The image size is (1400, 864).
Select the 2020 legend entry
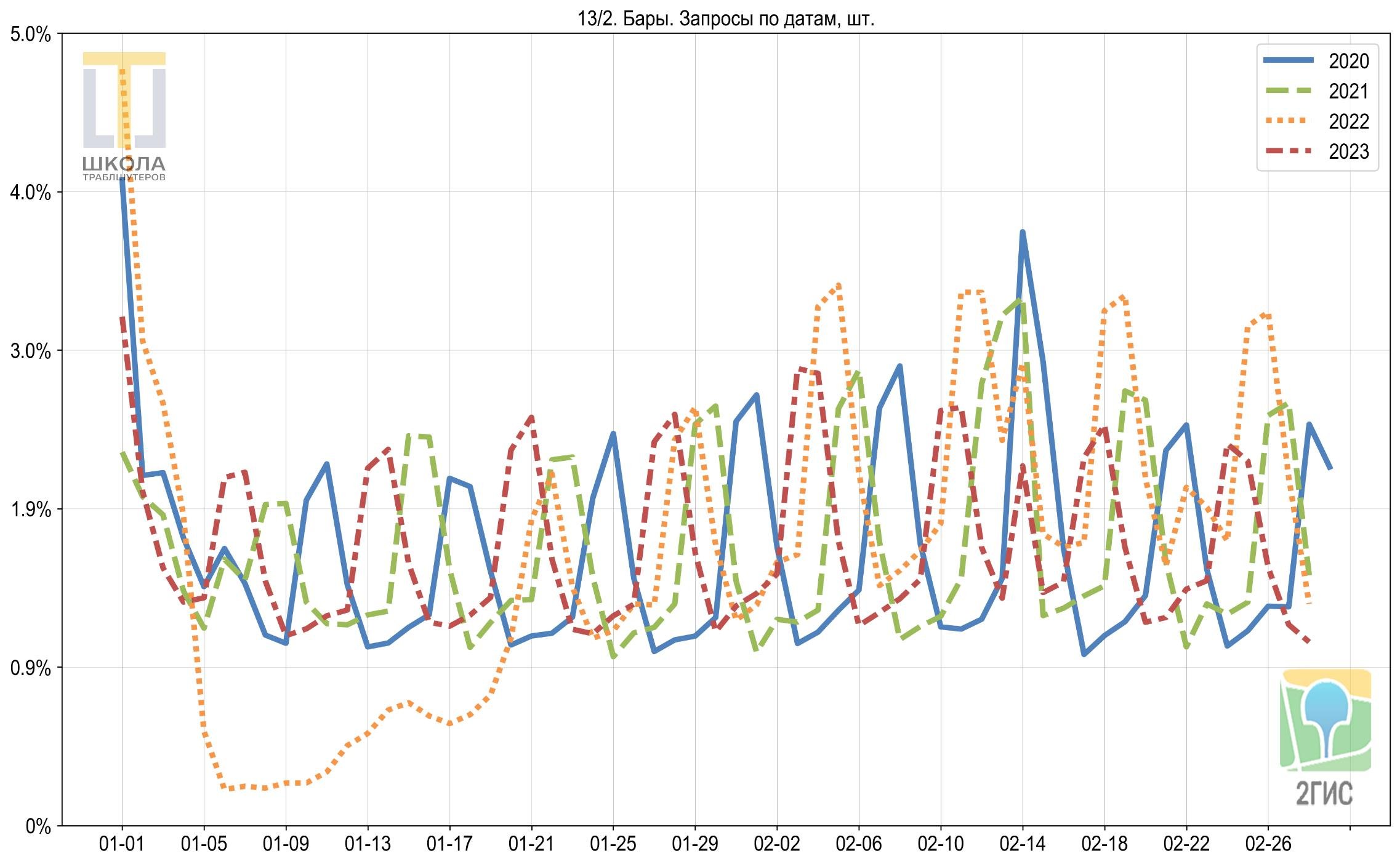[x=1316, y=61]
